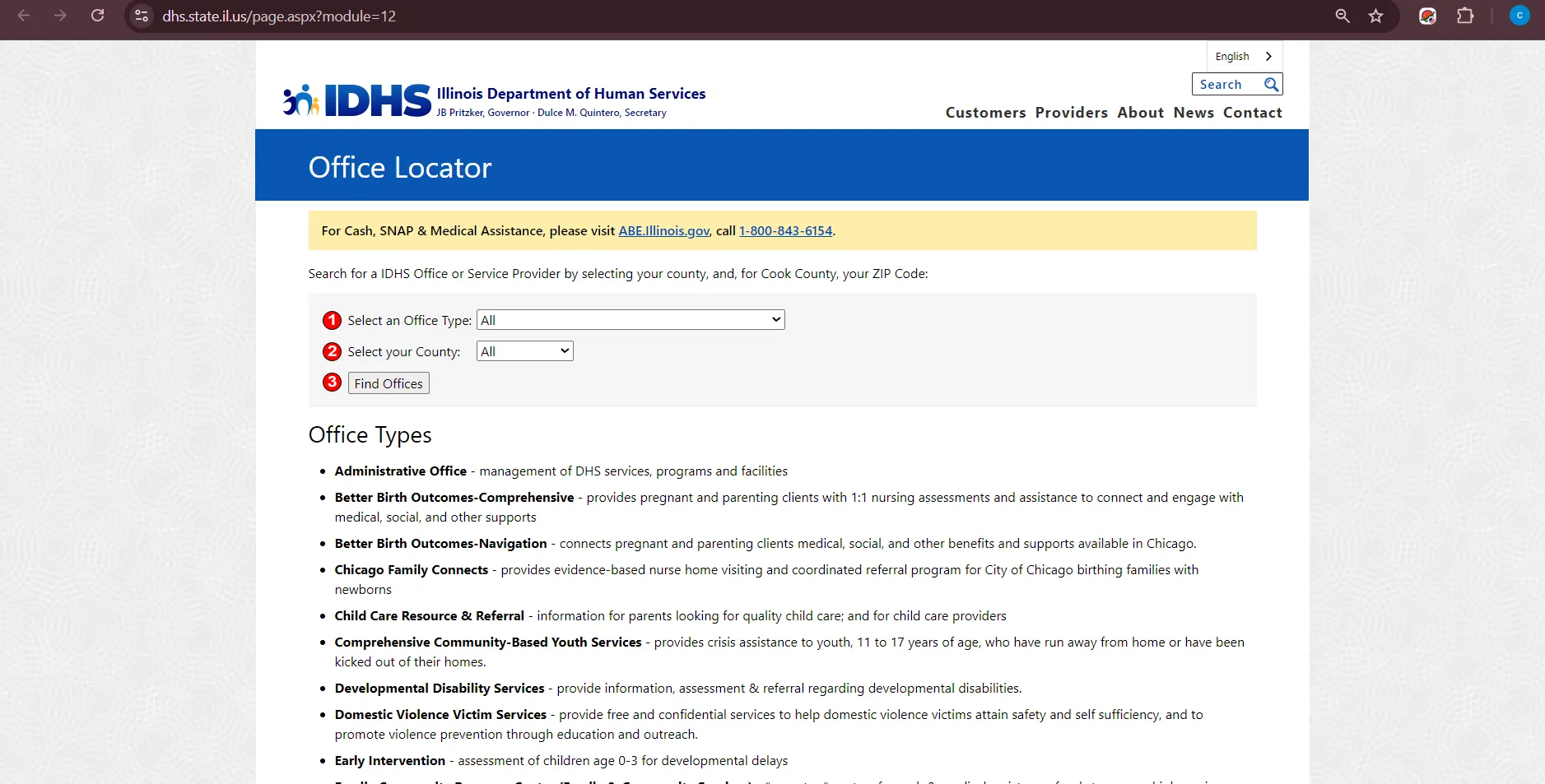Click the Illinois Department of Human Services title
Screen dimensions: 1545x784
click(571, 94)
